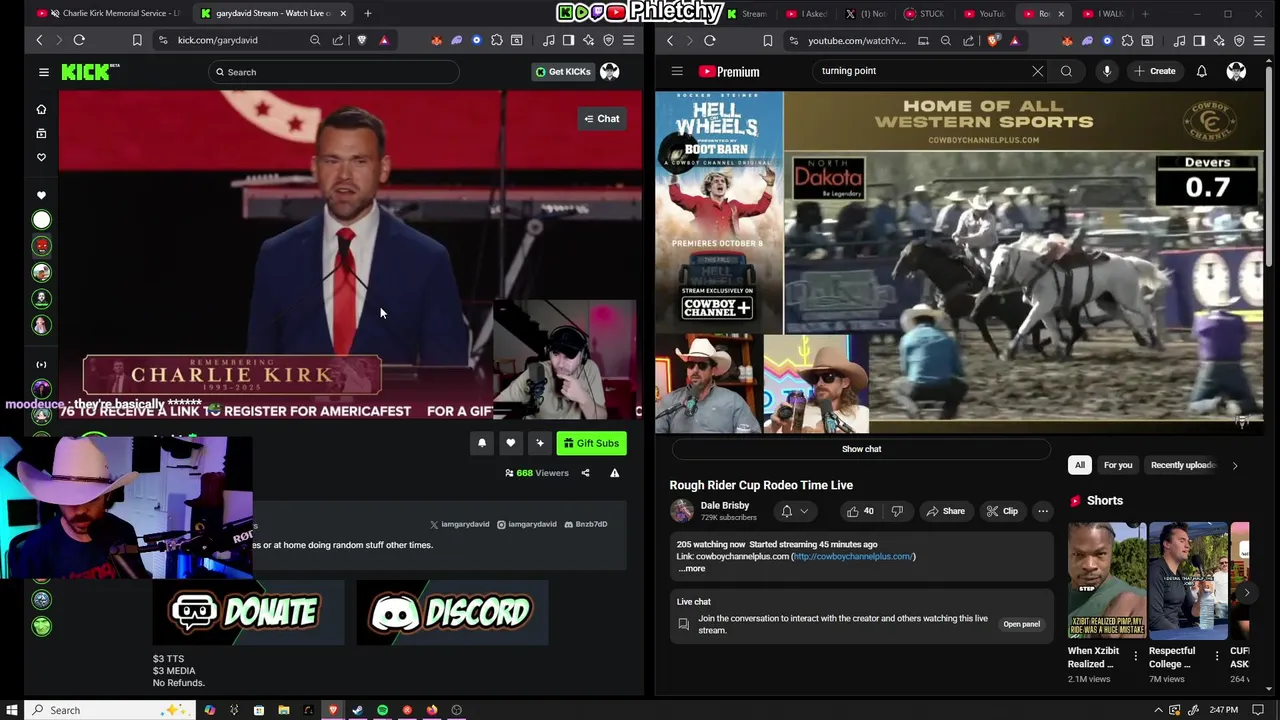Focus the Kick search field
Image resolution: width=1280 pixels, height=720 pixels.
[x=335, y=72]
